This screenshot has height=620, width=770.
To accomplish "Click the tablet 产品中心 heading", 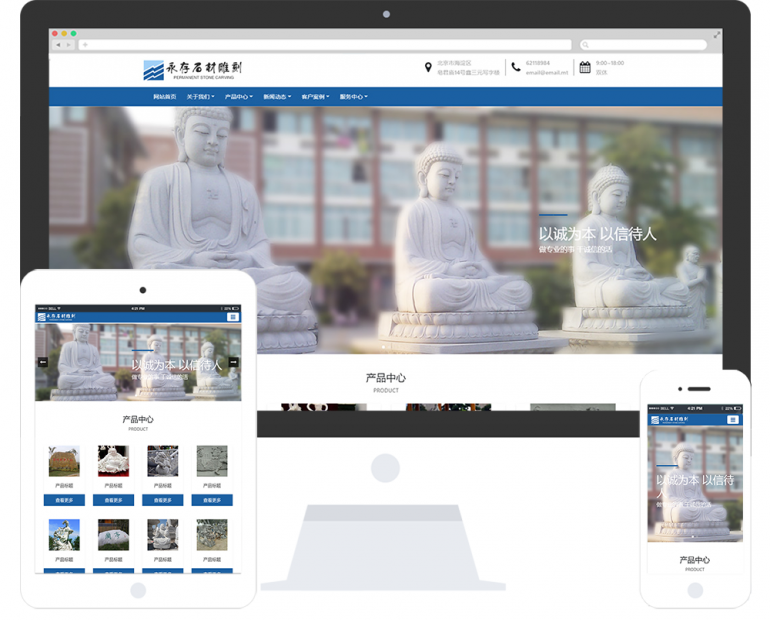I will [138, 419].
